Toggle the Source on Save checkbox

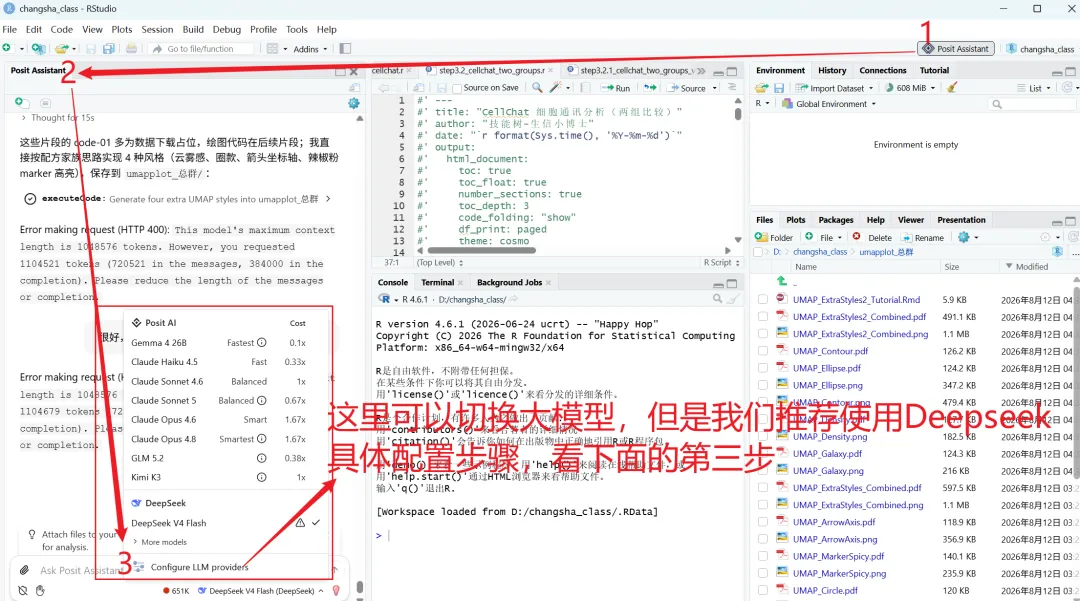click(x=457, y=88)
